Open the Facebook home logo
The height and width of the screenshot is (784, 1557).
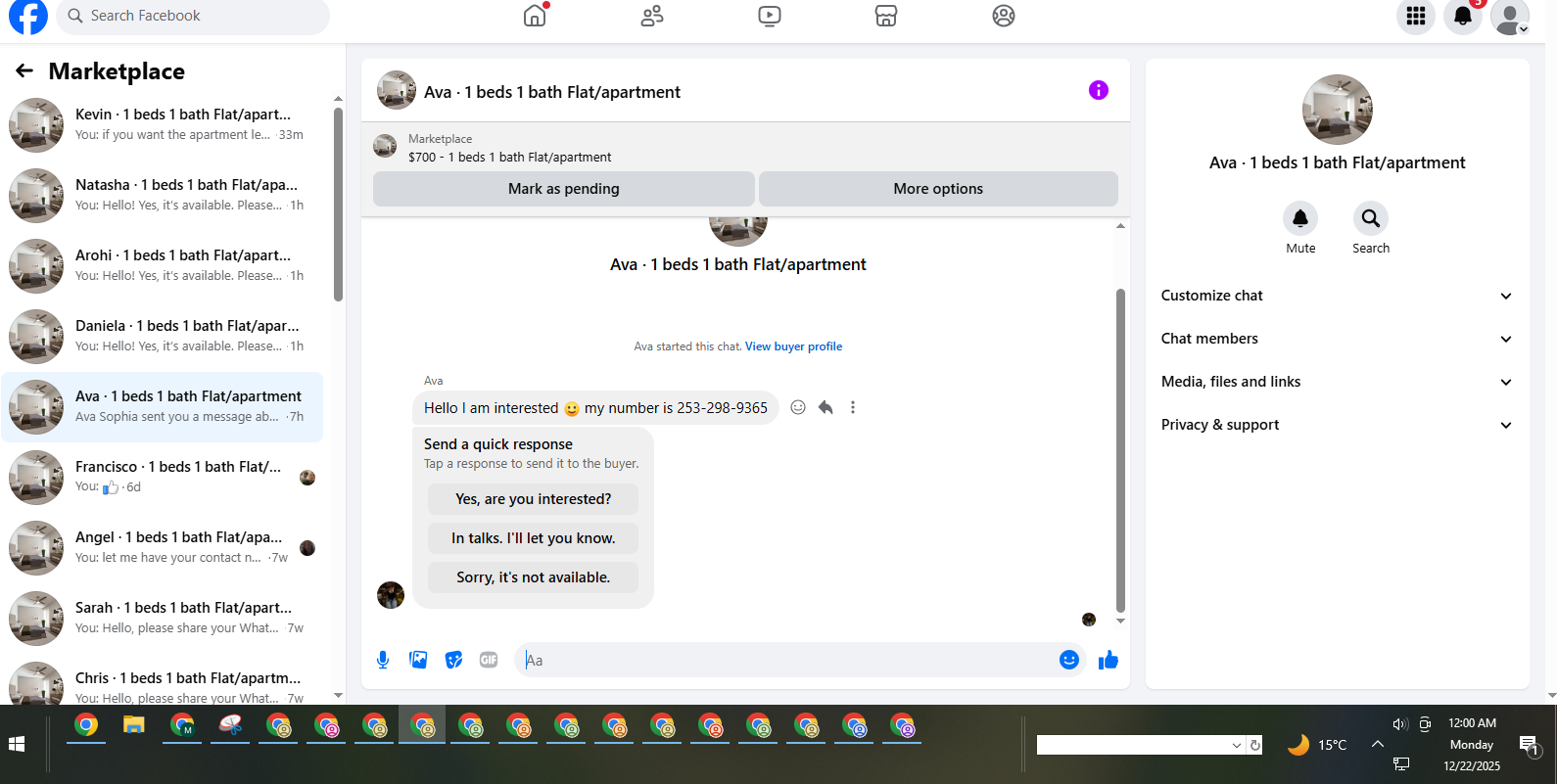pyautogui.click(x=27, y=16)
